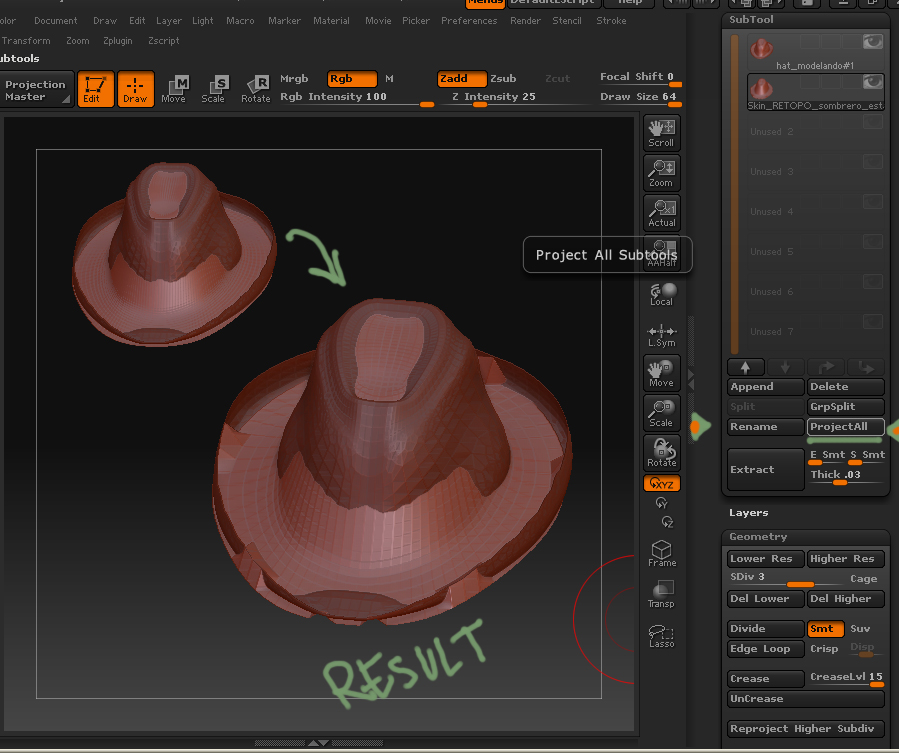The width and height of the screenshot is (899, 753).
Task: Expand the Layers section
Action: (x=749, y=512)
